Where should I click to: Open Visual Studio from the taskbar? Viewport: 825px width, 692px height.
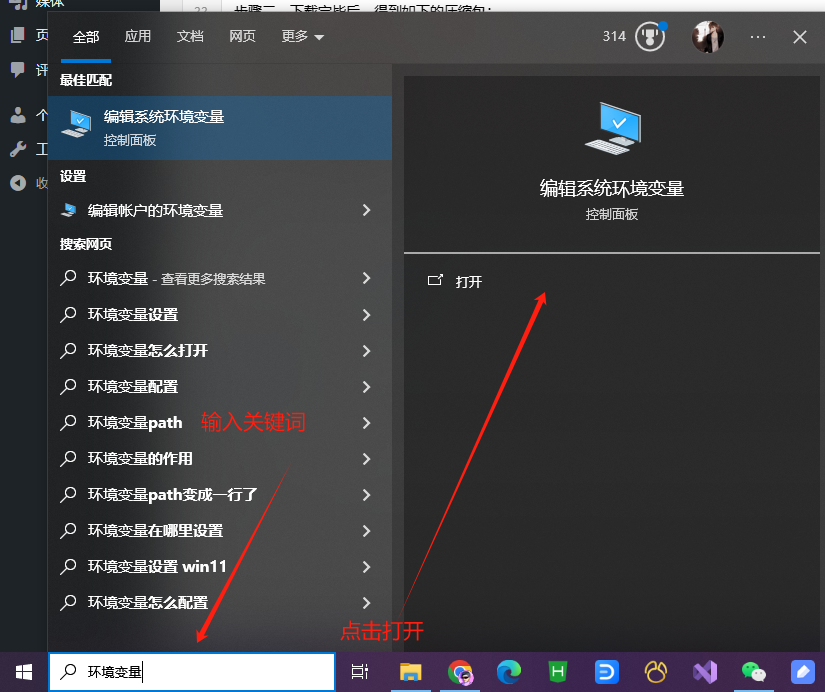point(705,672)
